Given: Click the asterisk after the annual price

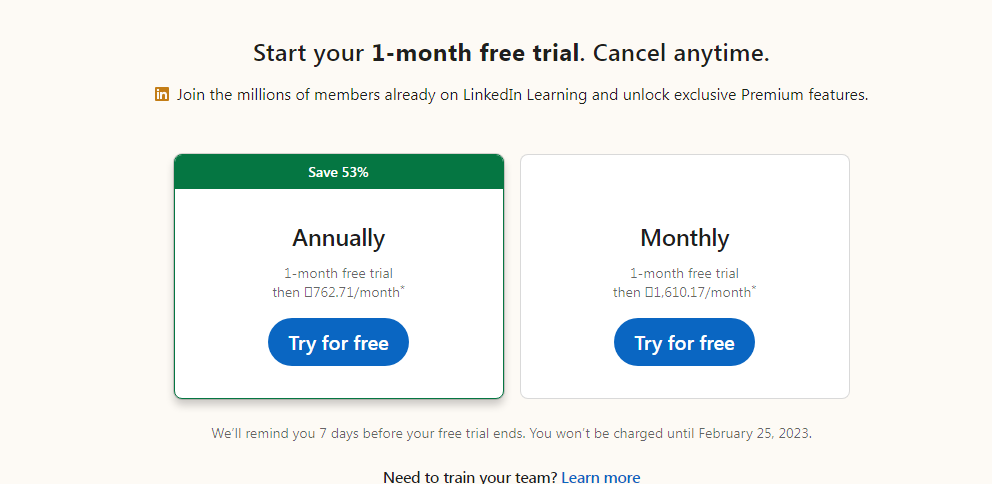Looking at the screenshot, I should [403, 289].
